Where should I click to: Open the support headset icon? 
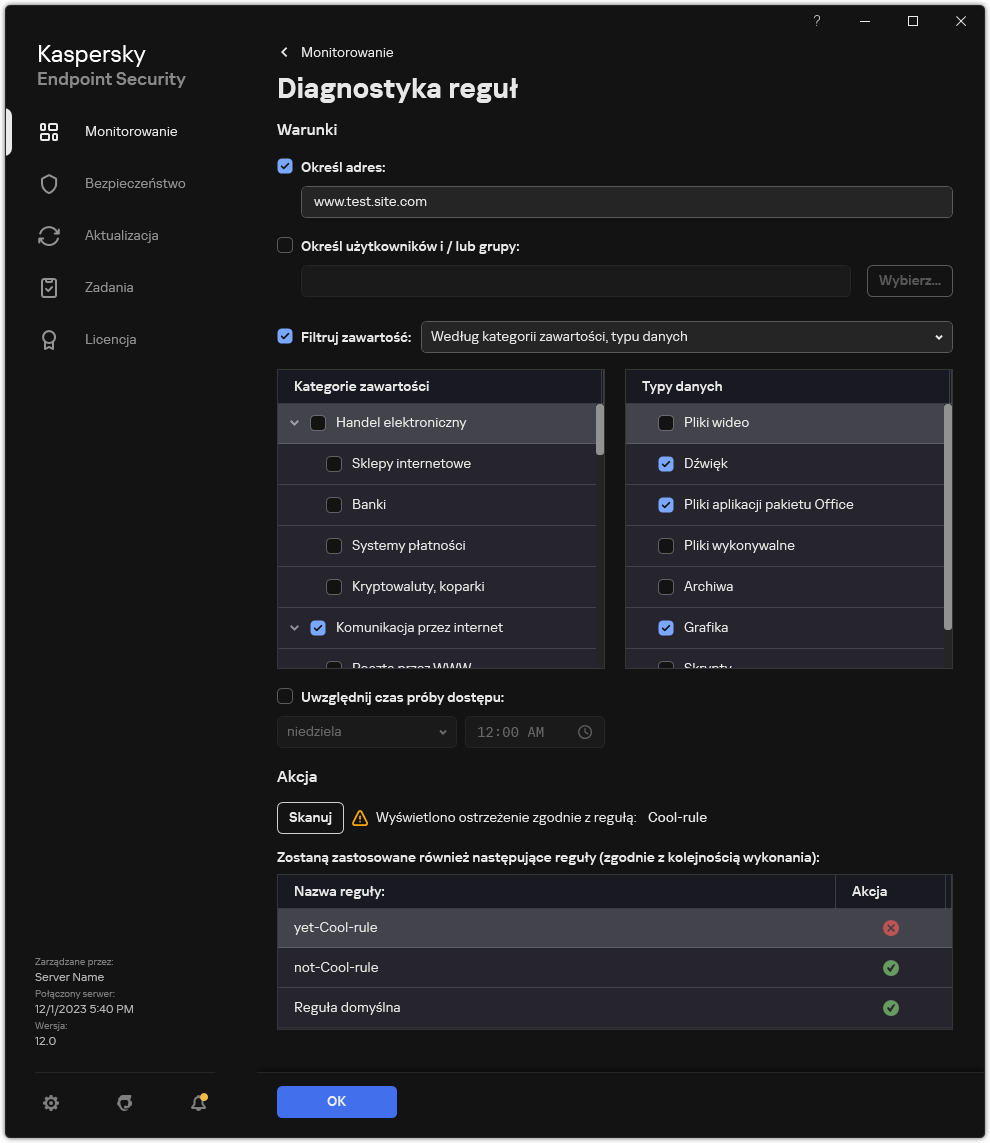pos(125,1103)
